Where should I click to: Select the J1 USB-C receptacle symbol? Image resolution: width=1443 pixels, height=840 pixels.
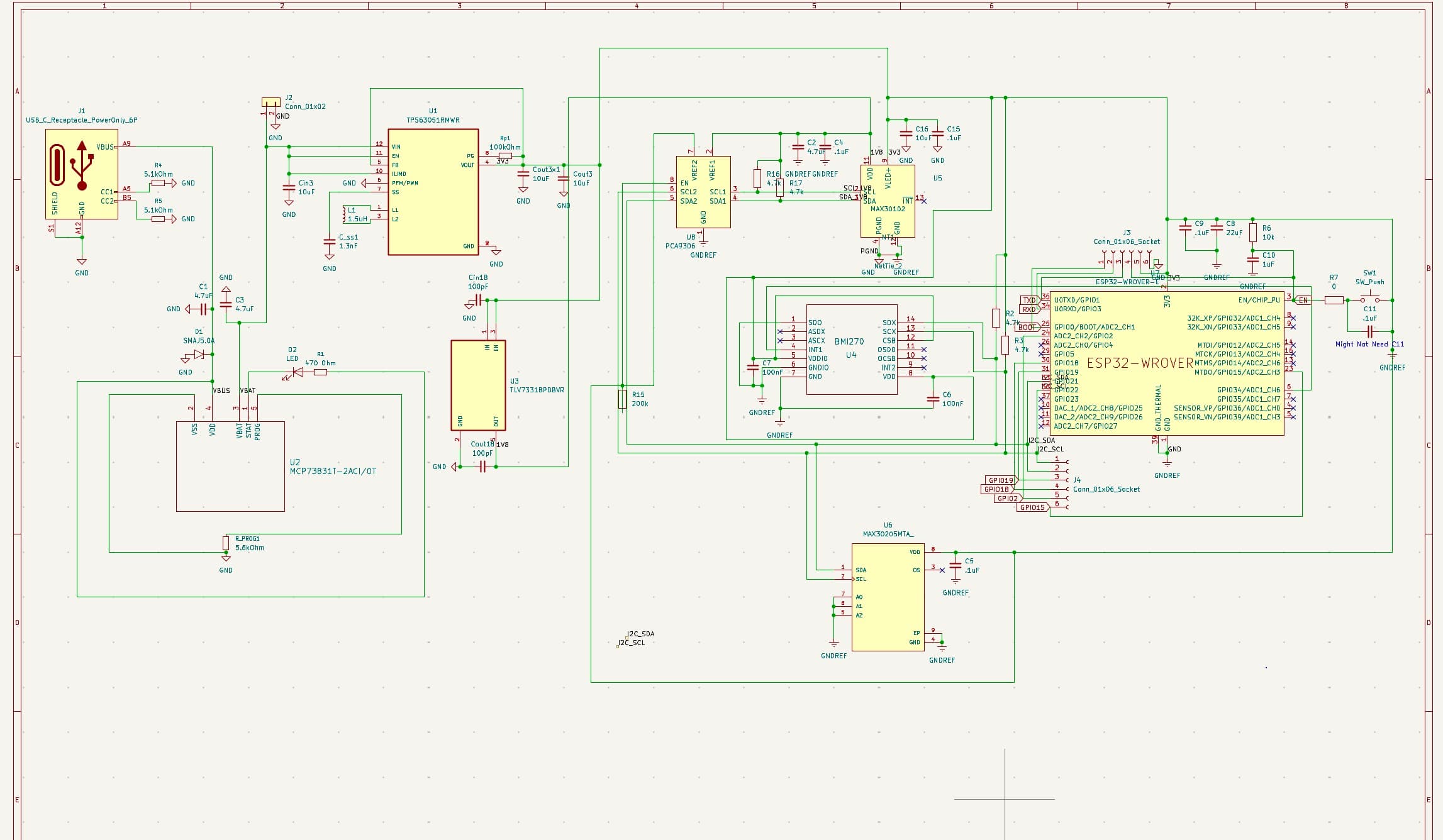82,174
